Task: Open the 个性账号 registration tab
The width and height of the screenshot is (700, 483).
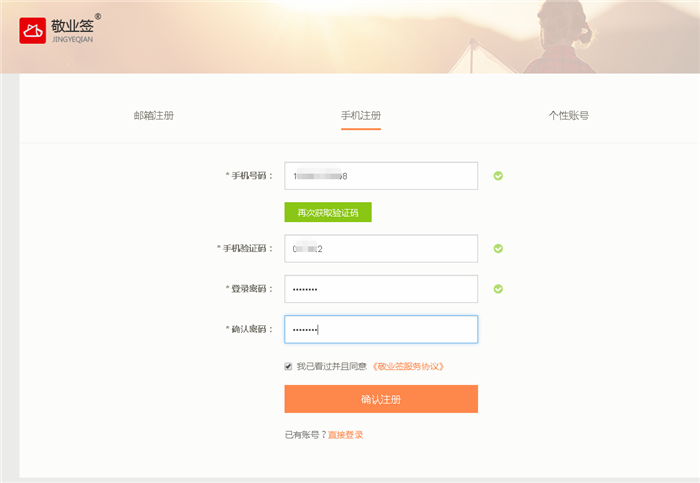Action: [568, 115]
